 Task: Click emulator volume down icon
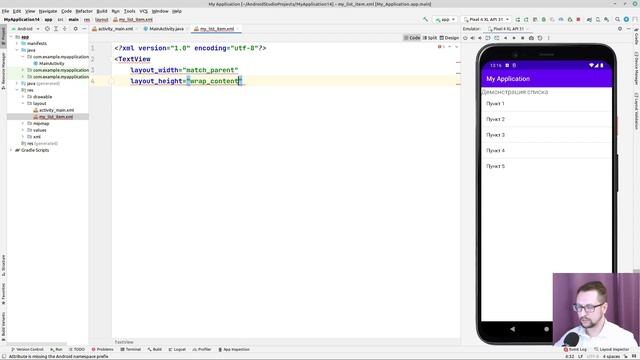coord(480,38)
